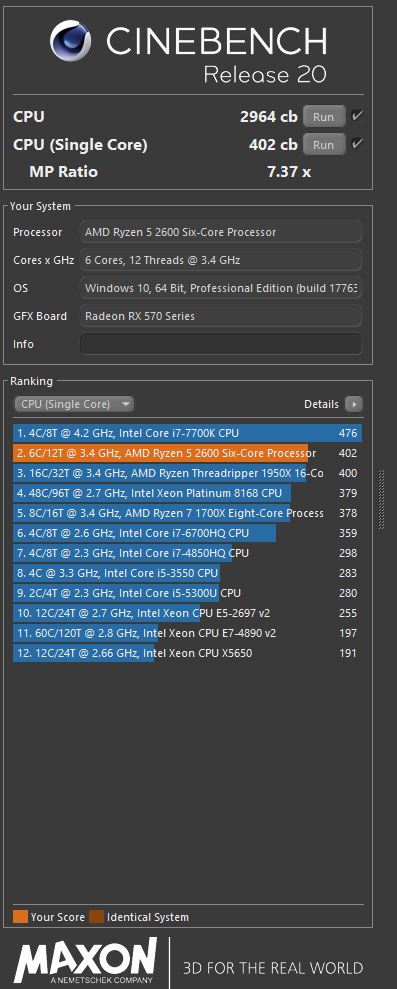The height and width of the screenshot is (989, 397).
Task: Expand the ranking Details arrow button
Action: (x=353, y=404)
